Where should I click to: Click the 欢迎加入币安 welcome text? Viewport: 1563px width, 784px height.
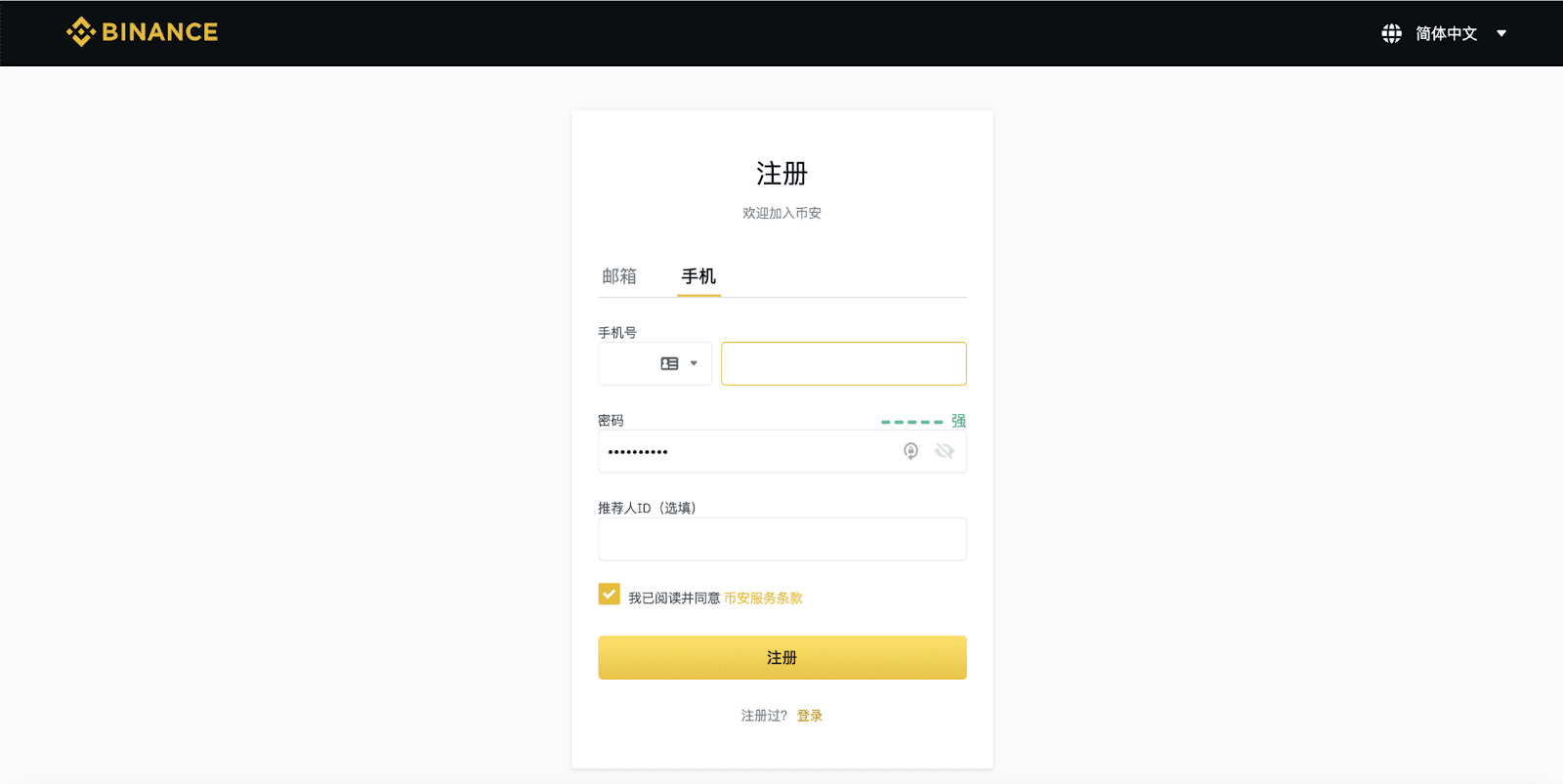(x=781, y=213)
